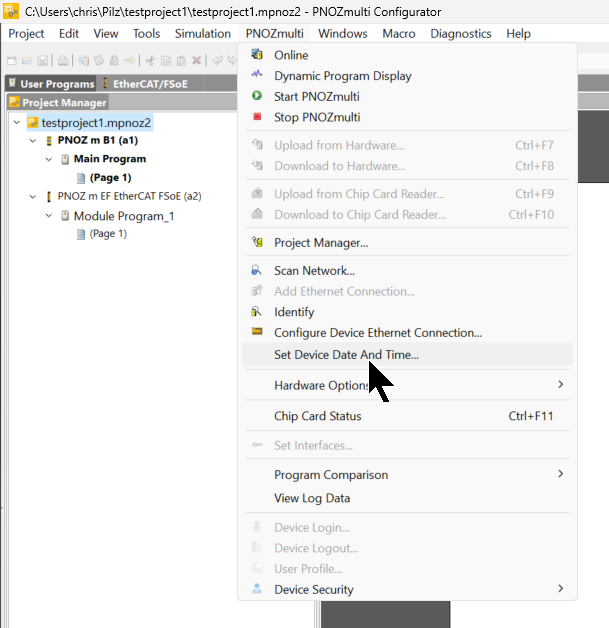Click the testproject1.mpnoz2 file icon in tree
The width and height of the screenshot is (609, 628).
33,123
